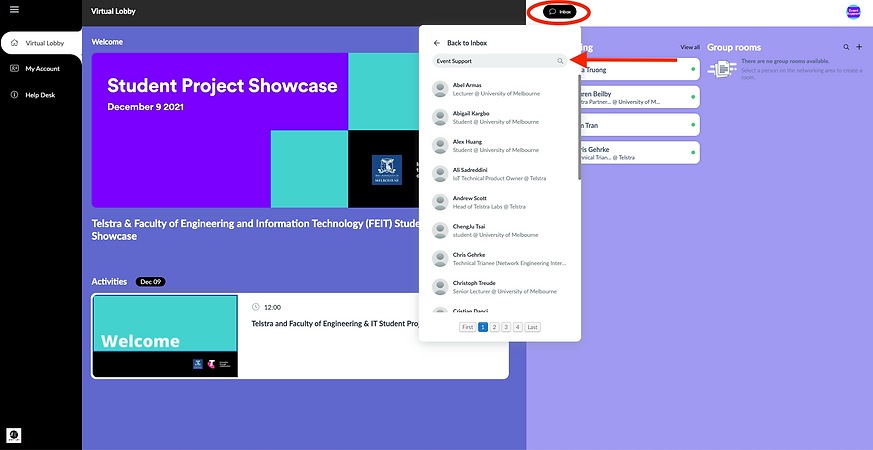The image size is (873, 450).
Task: Select page 3 in pagination
Action: click(x=506, y=327)
